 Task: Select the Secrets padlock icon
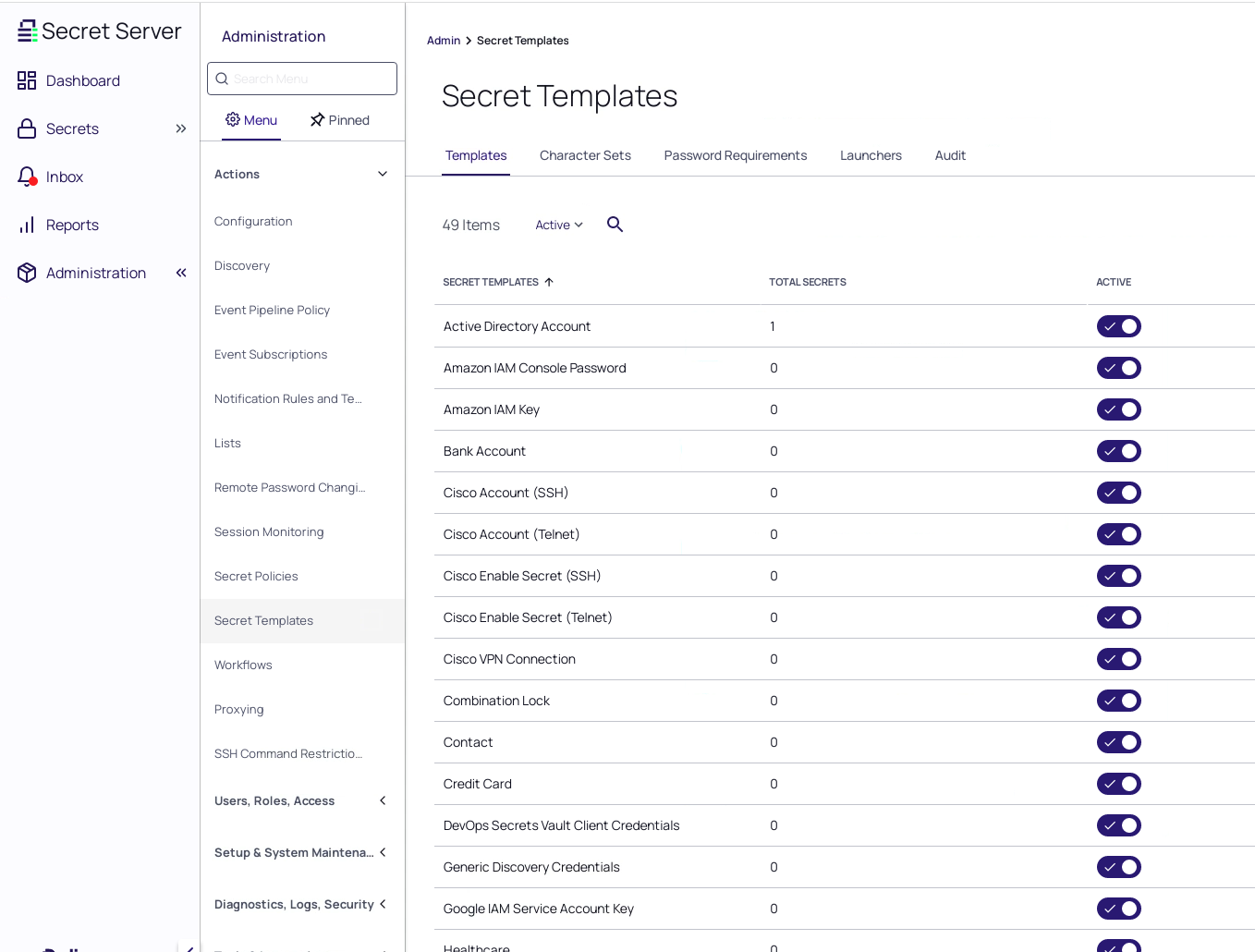[26, 128]
